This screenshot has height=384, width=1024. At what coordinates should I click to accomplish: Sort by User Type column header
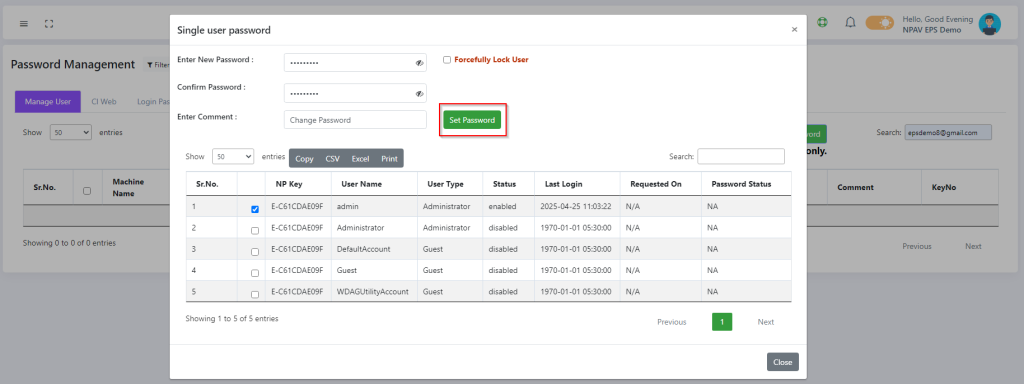(450, 184)
